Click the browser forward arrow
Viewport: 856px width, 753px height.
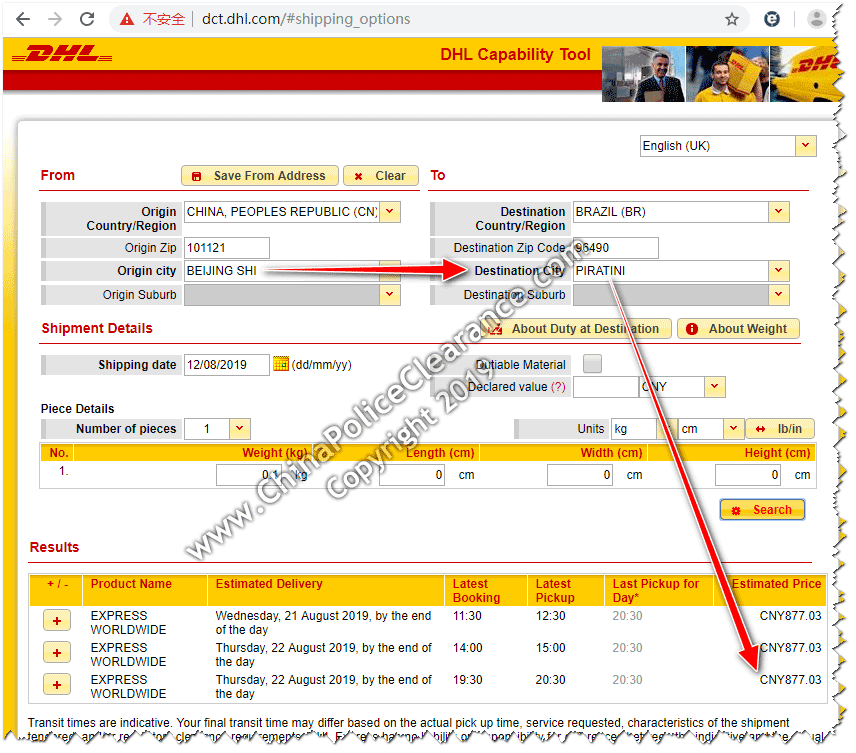point(55,19)
